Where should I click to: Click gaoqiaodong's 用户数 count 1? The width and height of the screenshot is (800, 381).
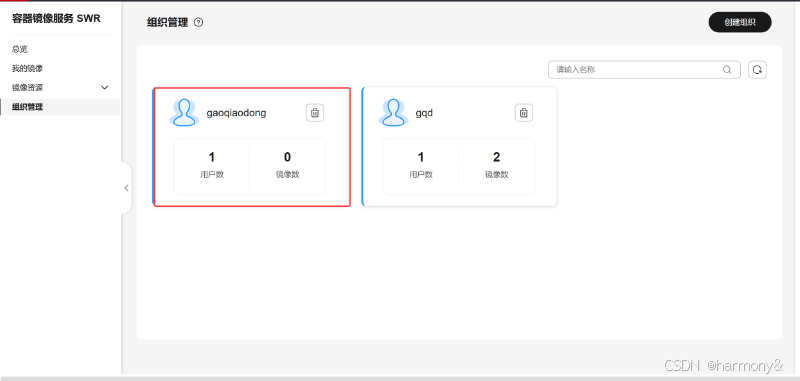(212, 157)
